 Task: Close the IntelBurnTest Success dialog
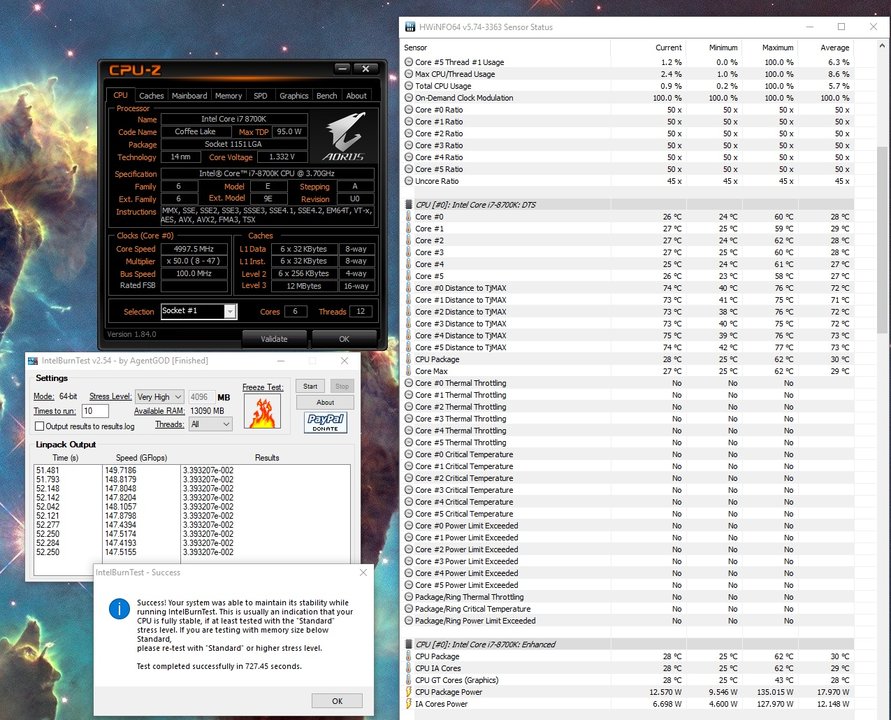tap(364, 572)
